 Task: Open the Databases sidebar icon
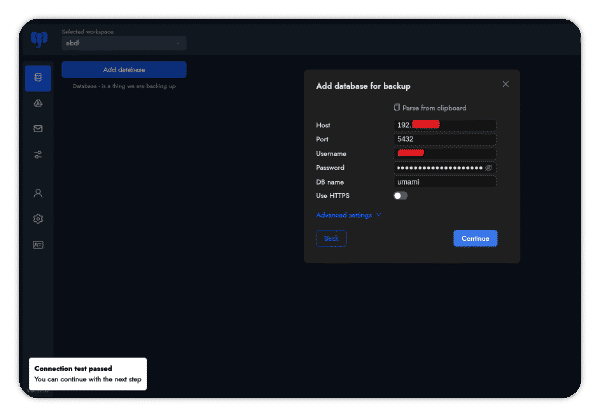pyautogui.click(x=38, y=78)
